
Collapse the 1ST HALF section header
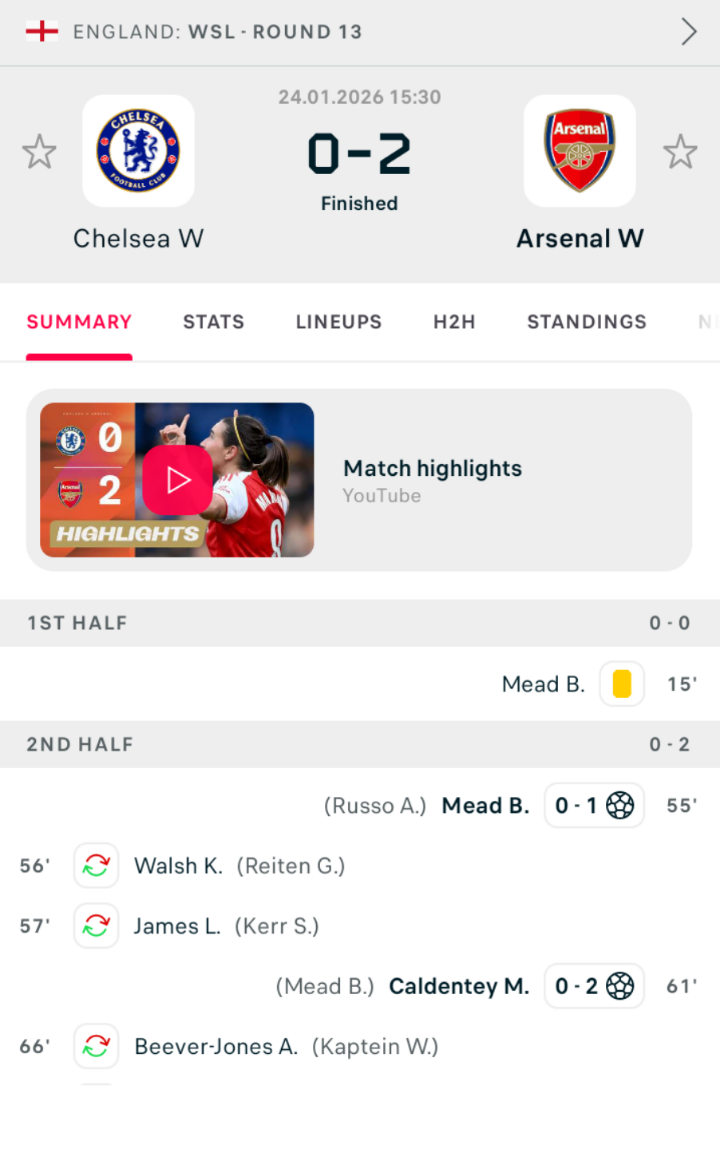coord(360,622)
